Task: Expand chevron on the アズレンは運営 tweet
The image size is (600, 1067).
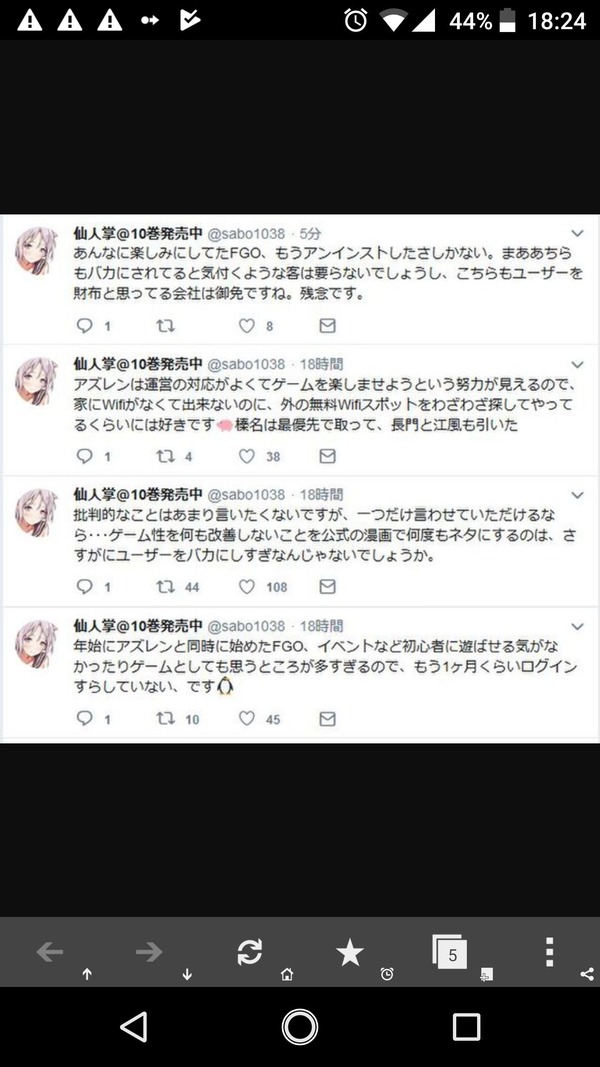Action: pyautogui.click(x=578, y=364)
